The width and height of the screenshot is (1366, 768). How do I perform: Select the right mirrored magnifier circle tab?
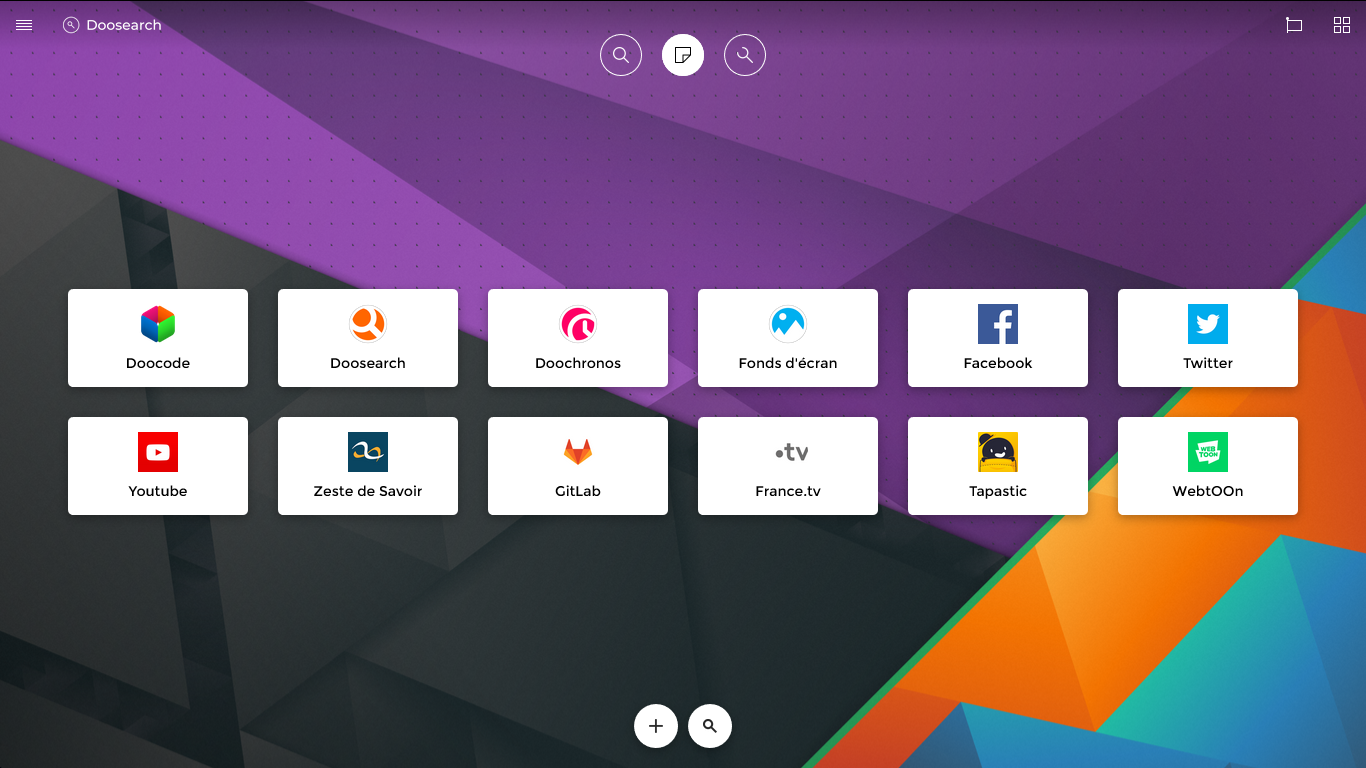[745, 55]
